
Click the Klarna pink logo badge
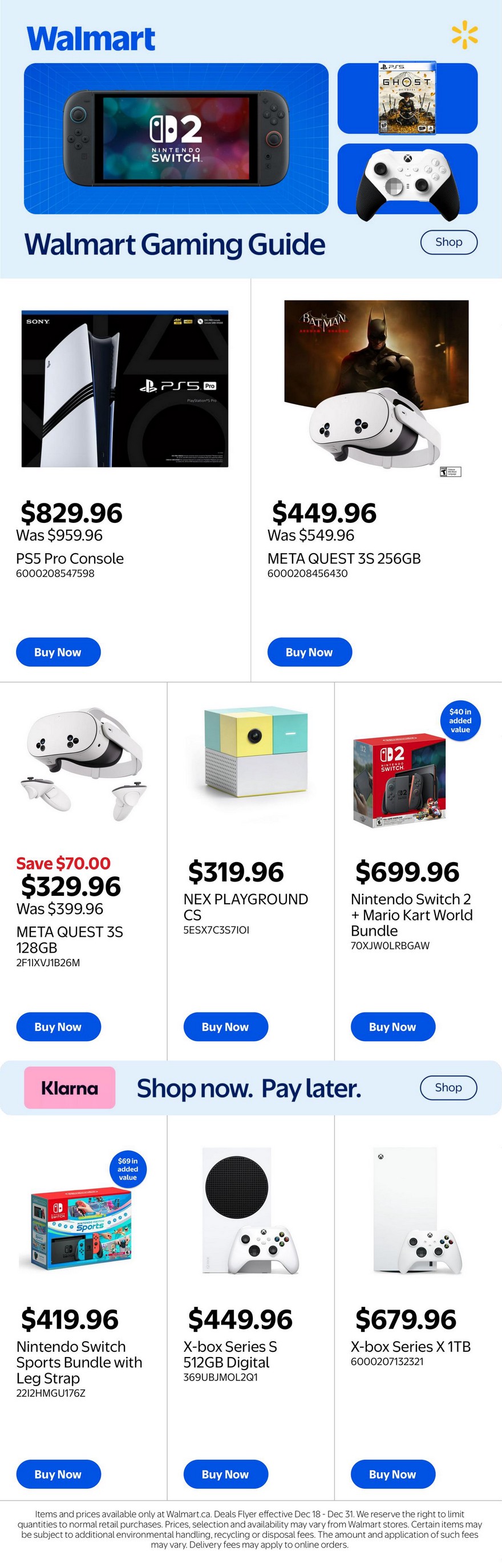(x=70, y=1087)
